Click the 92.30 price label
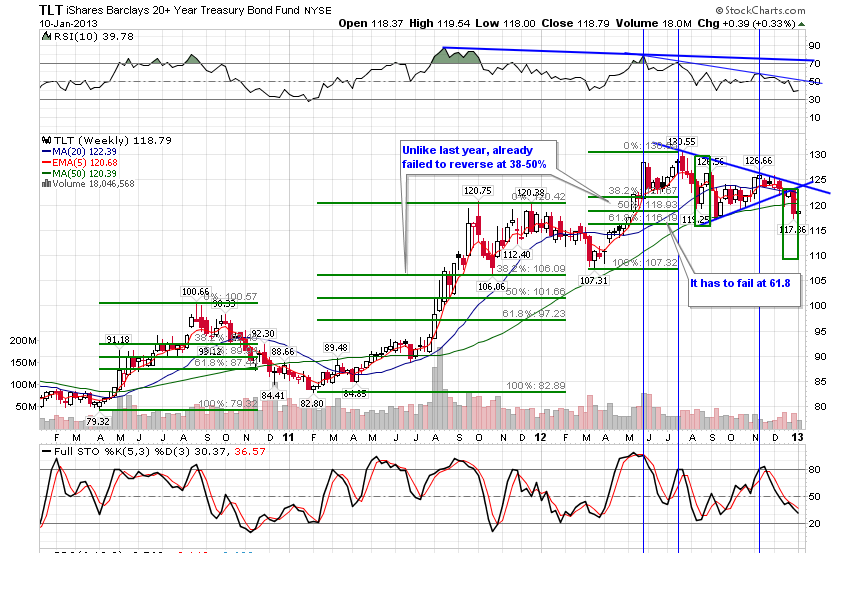This screenshot has width=843, height=591. pyautogui.click(x=263, y=333)
